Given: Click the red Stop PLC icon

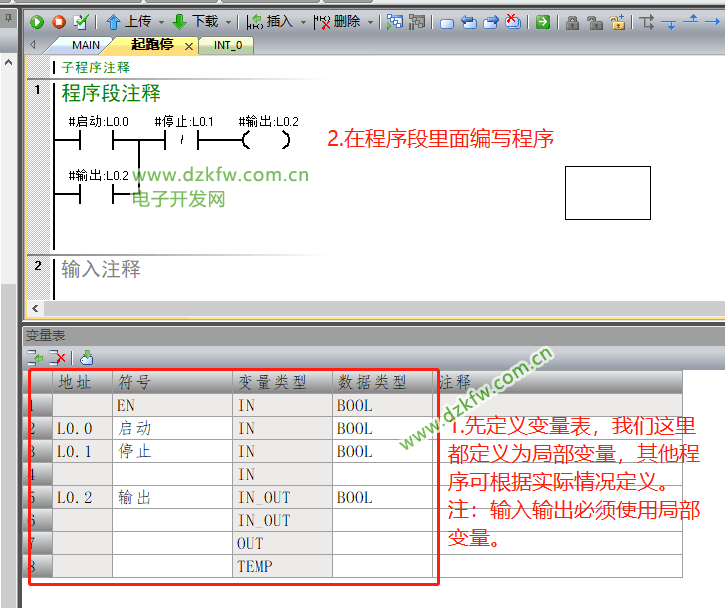Looking at the screenshot, I should point(59,21).
